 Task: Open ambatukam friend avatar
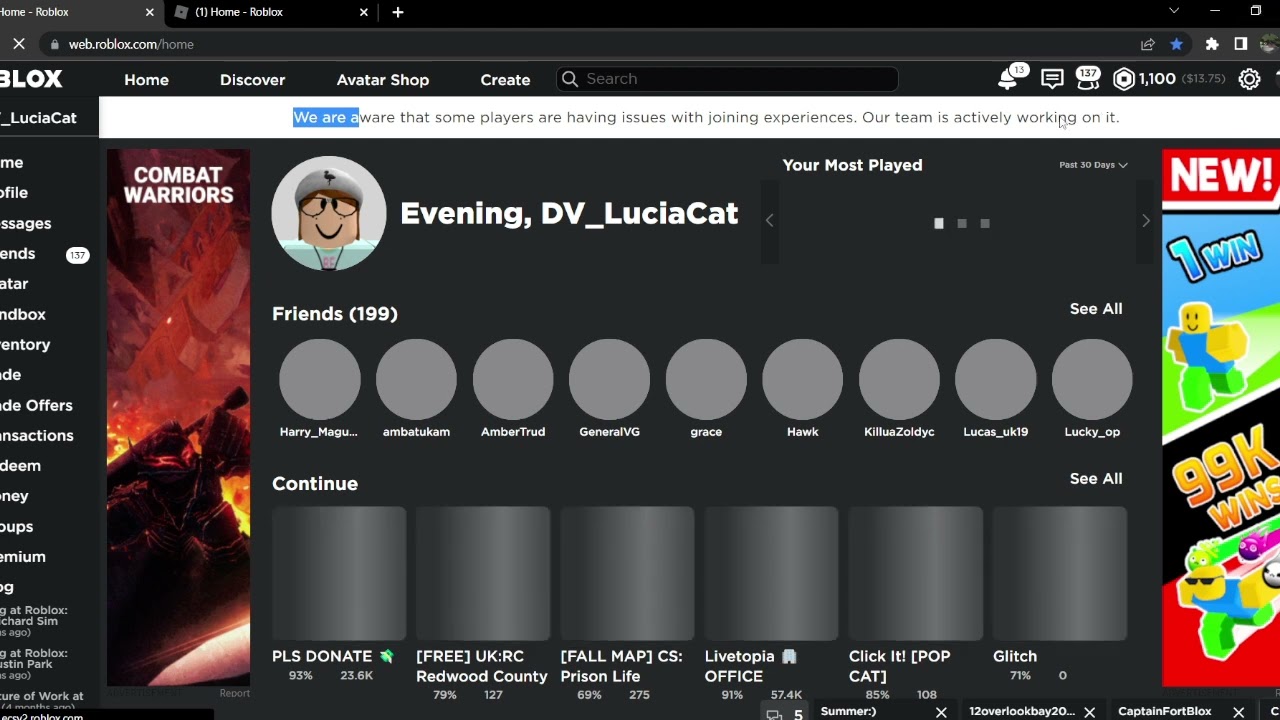click(416, 379)
